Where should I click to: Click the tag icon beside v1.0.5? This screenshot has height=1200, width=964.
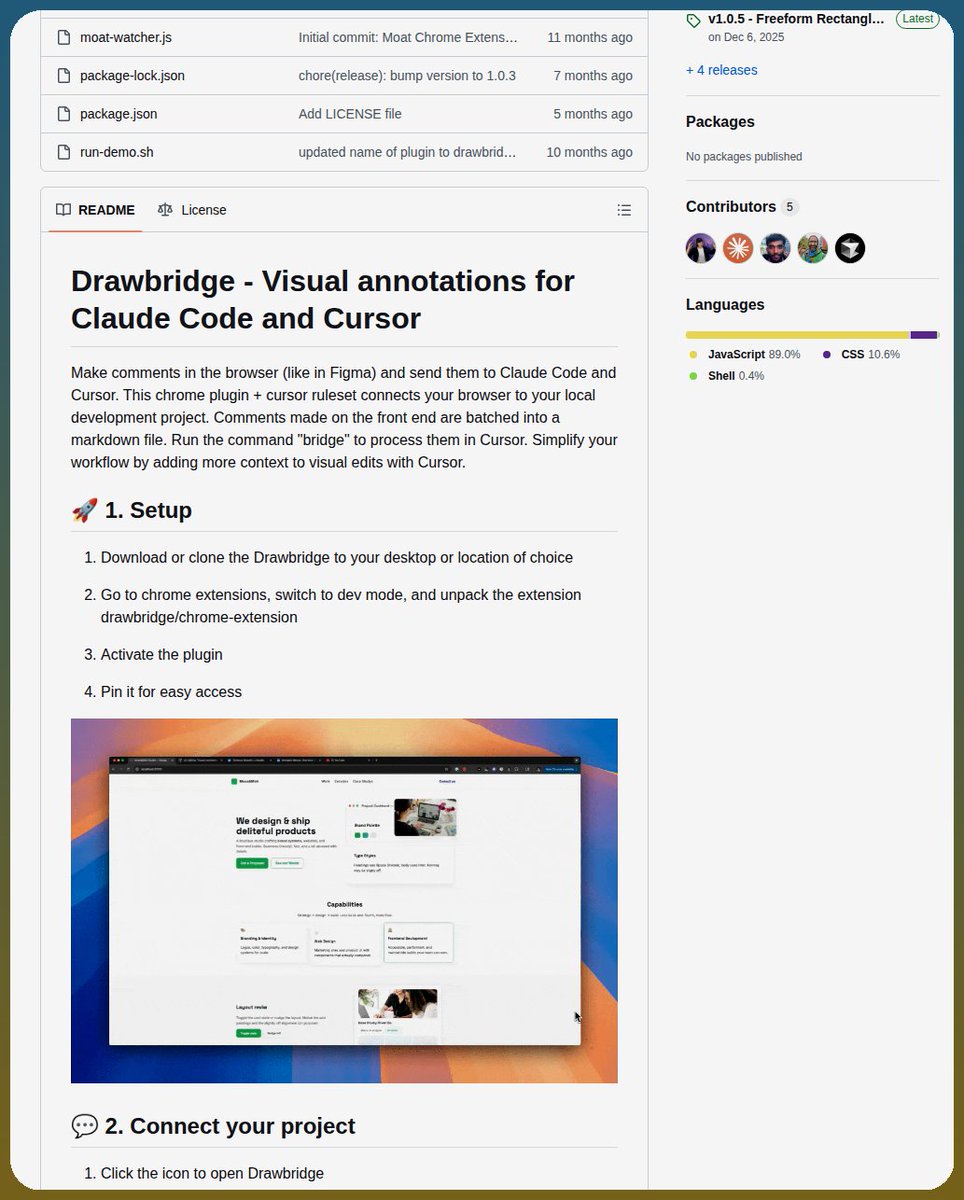pos(693,19)
